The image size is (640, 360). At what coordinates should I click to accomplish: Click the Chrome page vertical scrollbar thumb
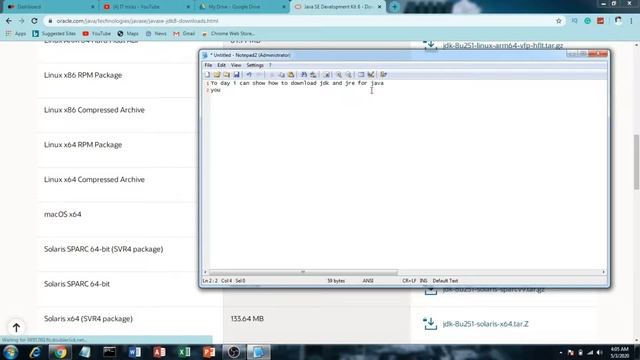636,162
